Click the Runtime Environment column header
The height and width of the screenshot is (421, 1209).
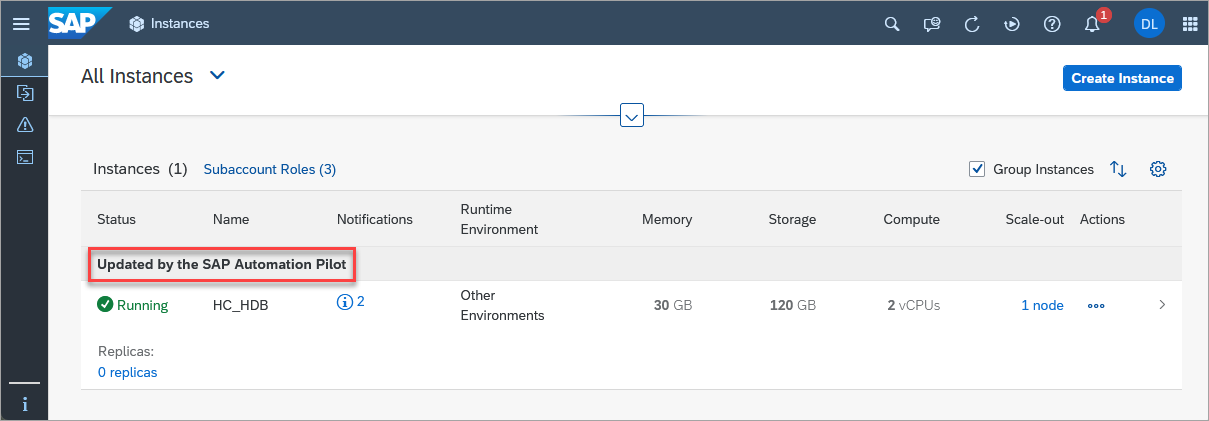(499, 219)
